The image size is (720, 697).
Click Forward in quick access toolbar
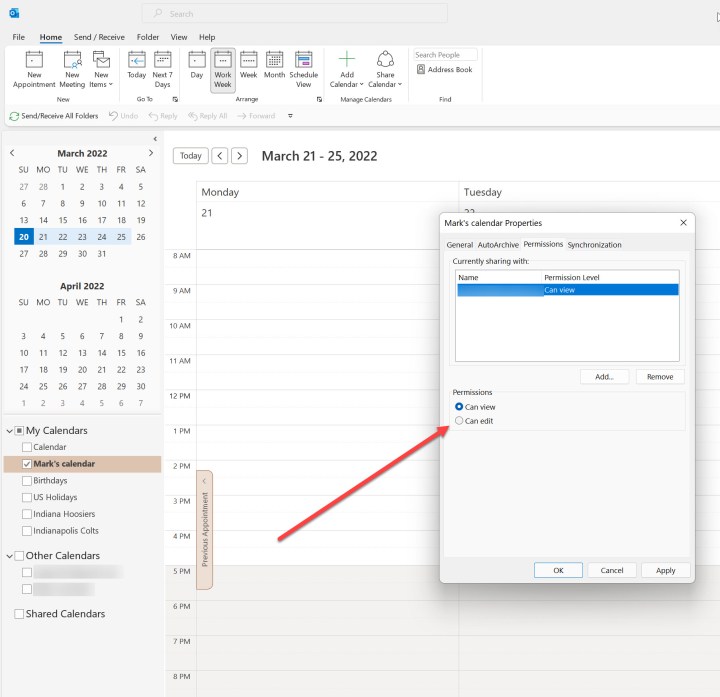(256, 116)
